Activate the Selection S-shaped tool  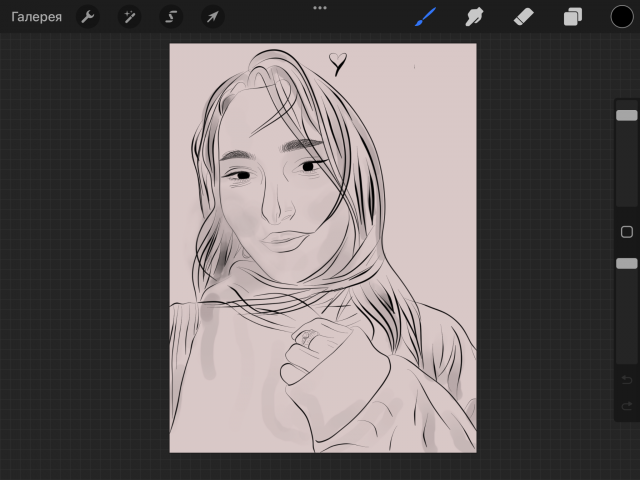coord(171,17)
